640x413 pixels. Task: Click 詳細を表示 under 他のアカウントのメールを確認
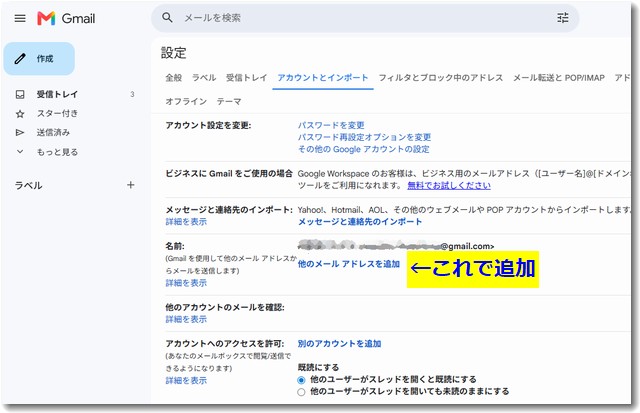click(x=186, y=319)
